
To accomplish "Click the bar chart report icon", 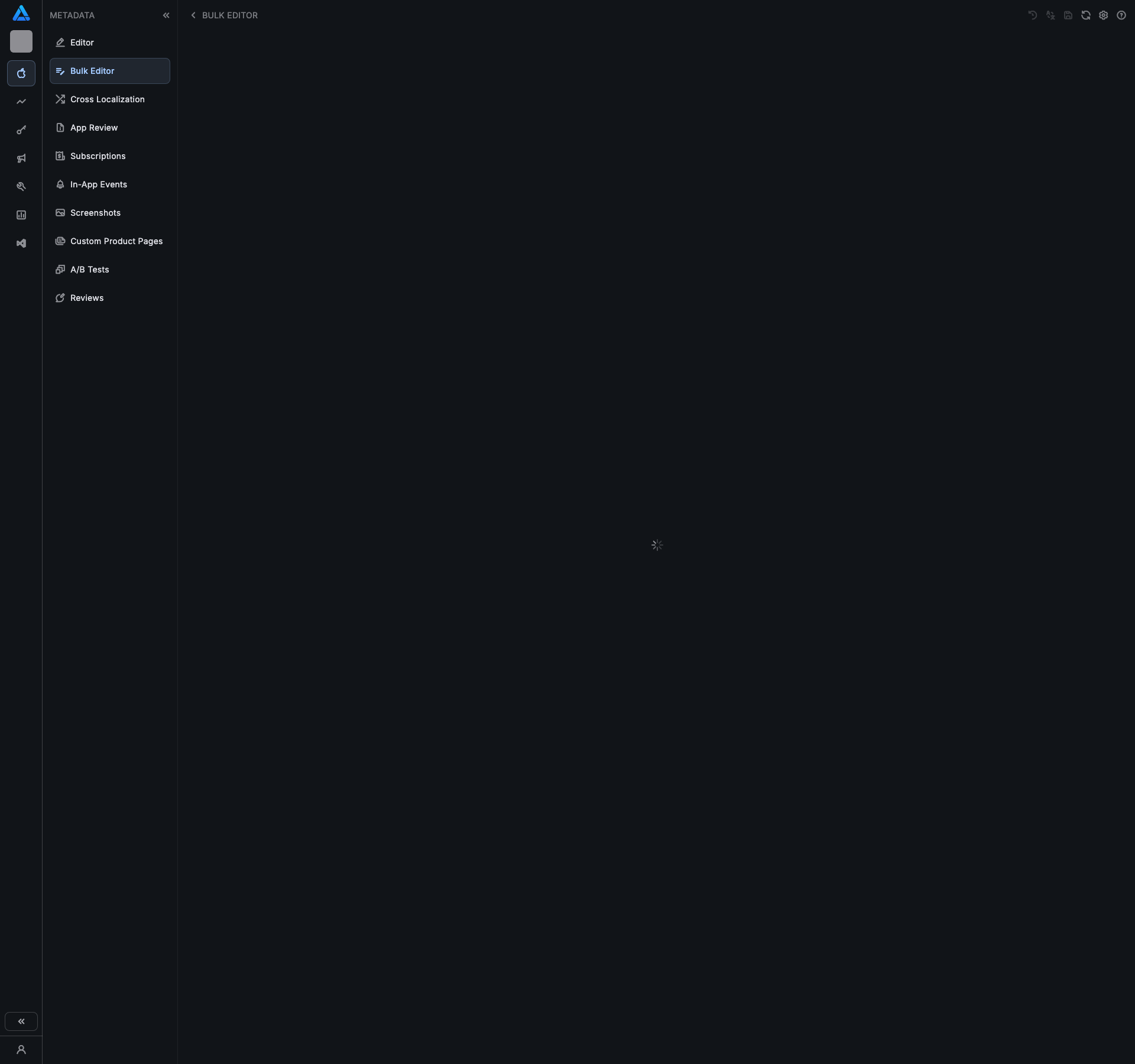I will 21,215.
